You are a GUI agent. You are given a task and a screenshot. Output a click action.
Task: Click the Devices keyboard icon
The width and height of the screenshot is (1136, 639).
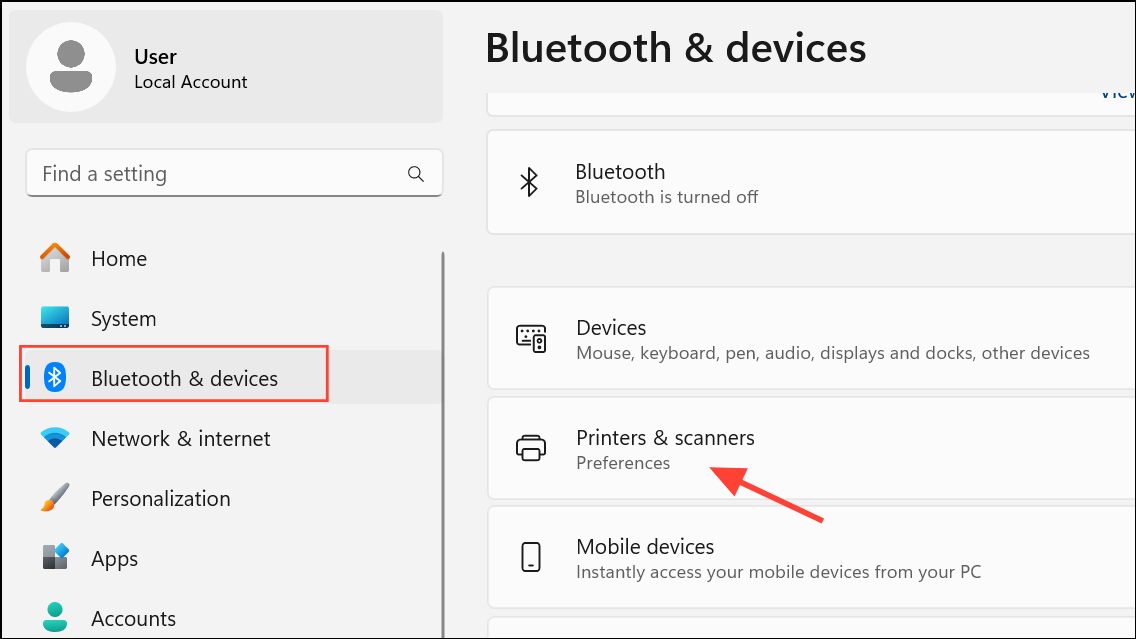(x=531, y=339)
